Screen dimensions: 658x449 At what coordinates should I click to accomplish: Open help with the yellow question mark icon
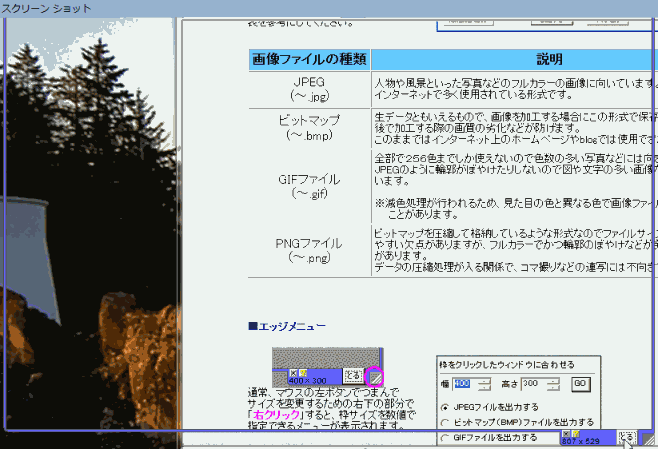[x=575, y=433]
